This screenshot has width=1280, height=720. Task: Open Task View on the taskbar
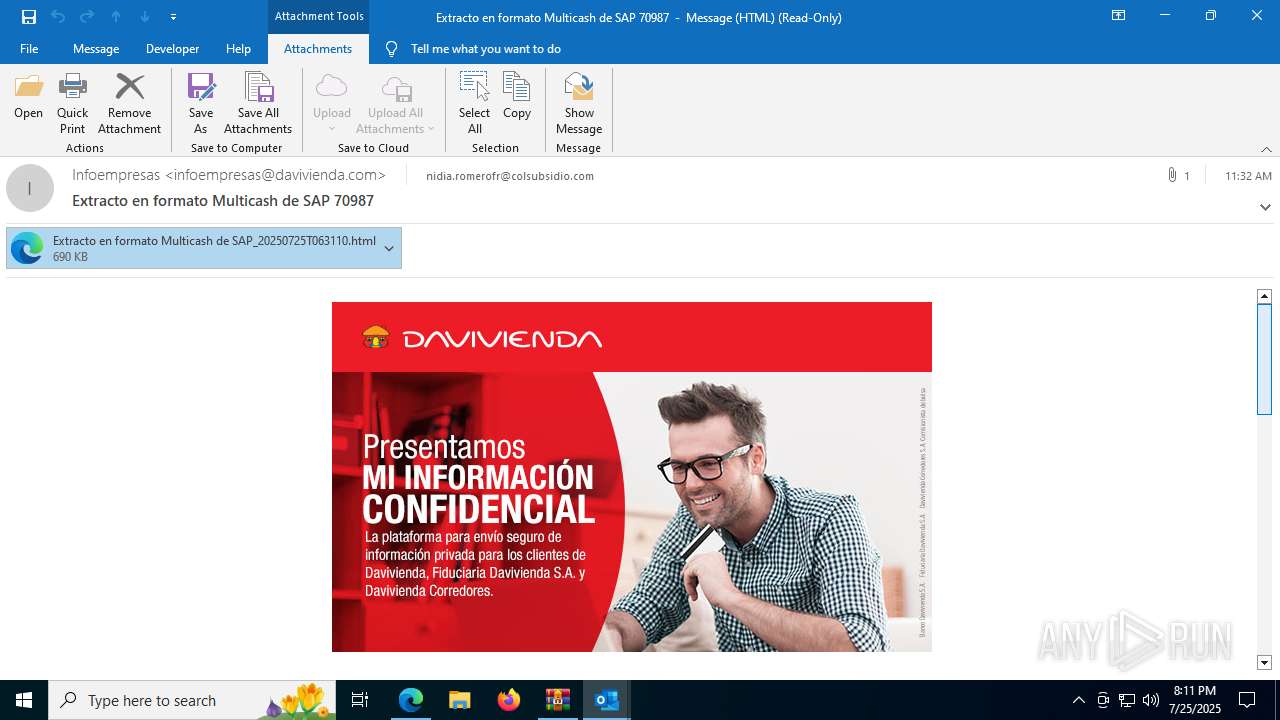click(x=360, y=700)
